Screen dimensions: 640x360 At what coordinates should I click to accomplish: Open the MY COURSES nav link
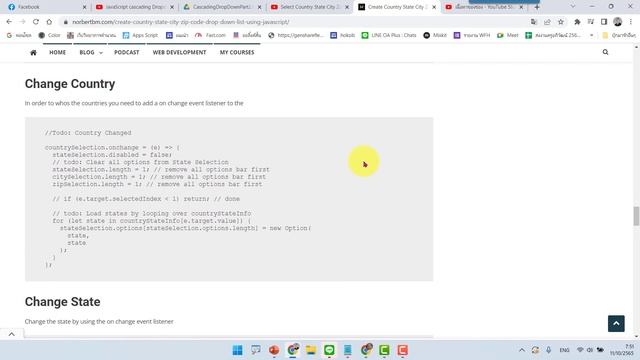pyautogui.click(x=237, y=52)
